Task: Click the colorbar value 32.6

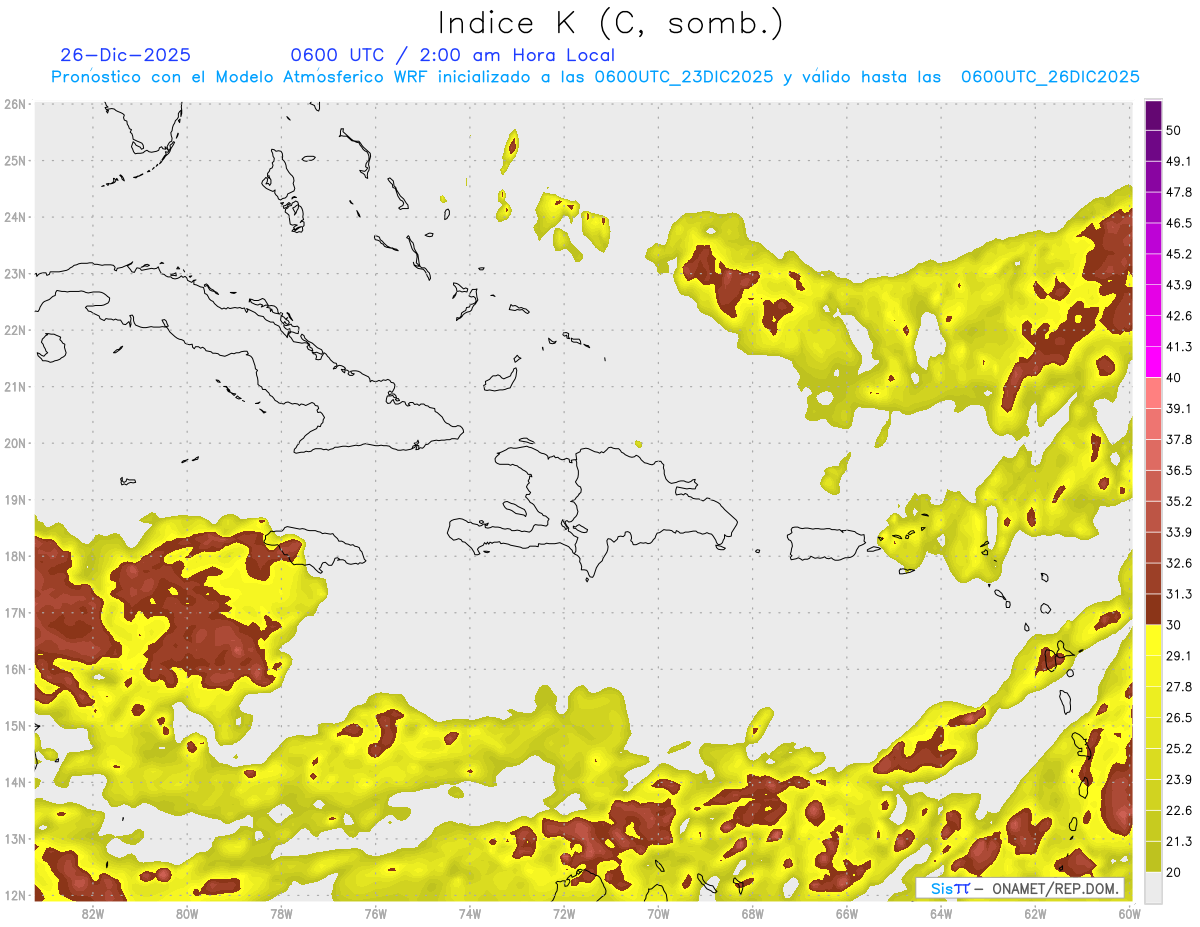Action: point(1179,563)
